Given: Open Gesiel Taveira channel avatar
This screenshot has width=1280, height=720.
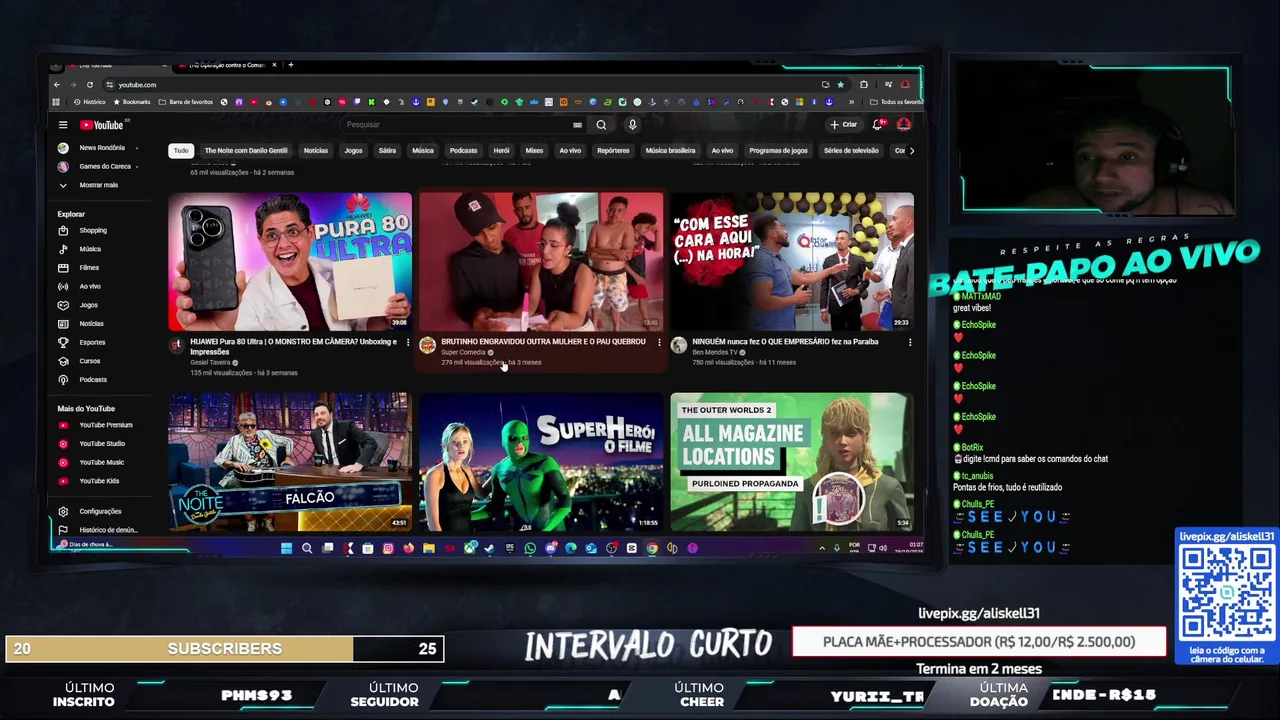Looking at the screenshot, I should (x=177, y=346).
